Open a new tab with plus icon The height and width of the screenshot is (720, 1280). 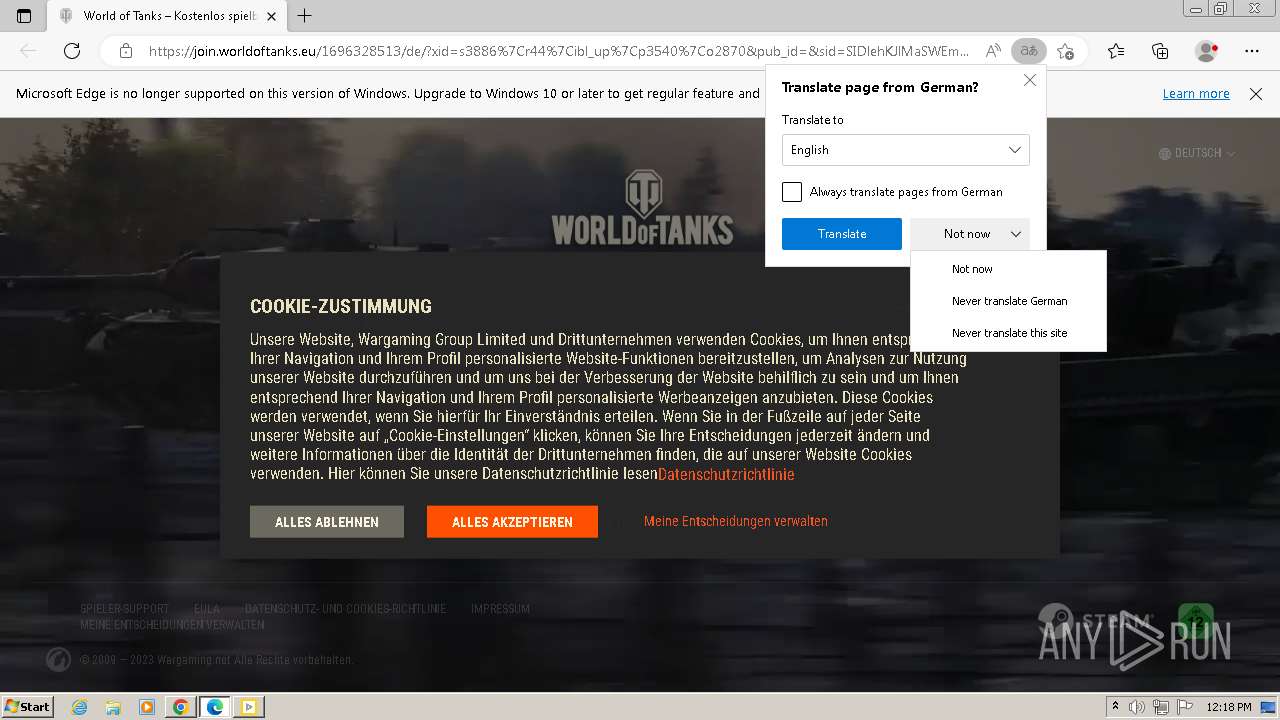(305, 16)
